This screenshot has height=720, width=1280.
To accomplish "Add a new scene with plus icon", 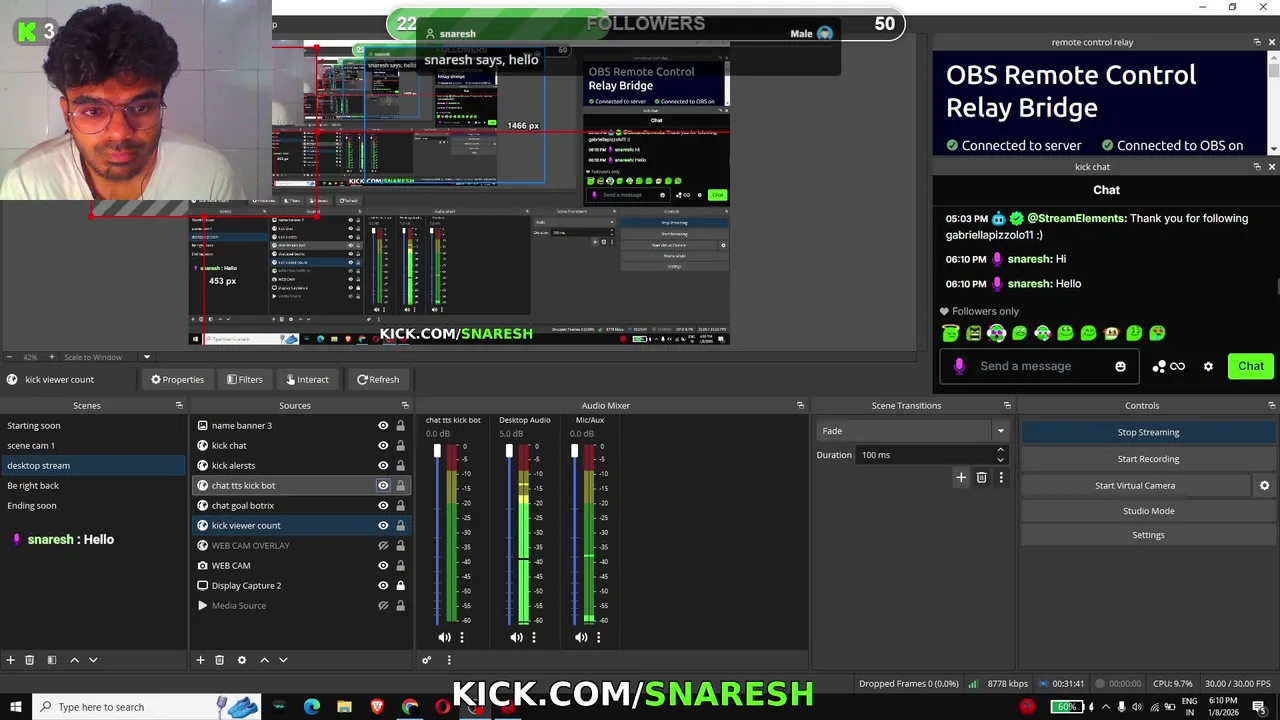I will (11, 660).
